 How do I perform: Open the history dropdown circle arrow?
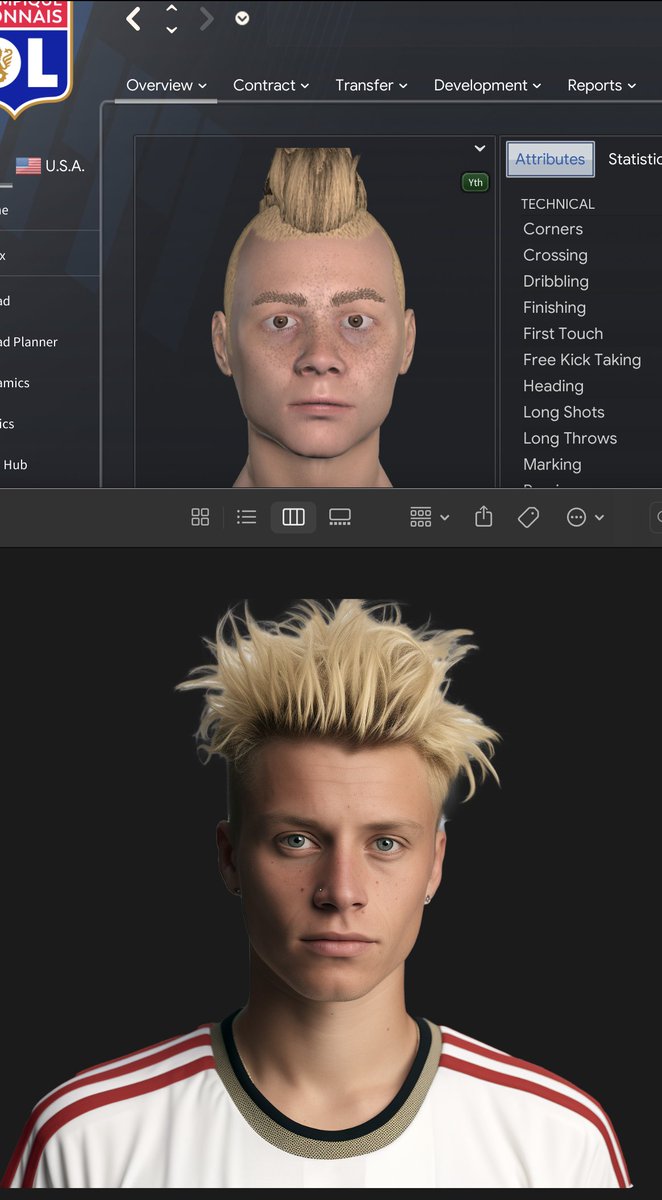click(242, 18)
